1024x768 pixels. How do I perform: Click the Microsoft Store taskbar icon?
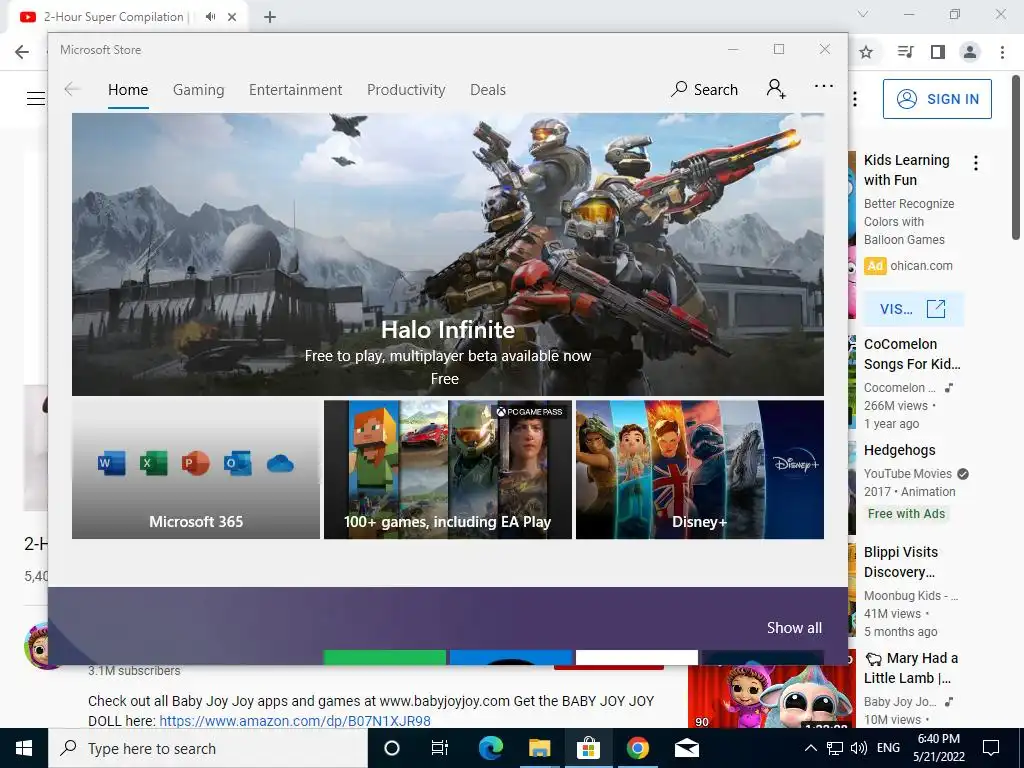click(588, 748)
